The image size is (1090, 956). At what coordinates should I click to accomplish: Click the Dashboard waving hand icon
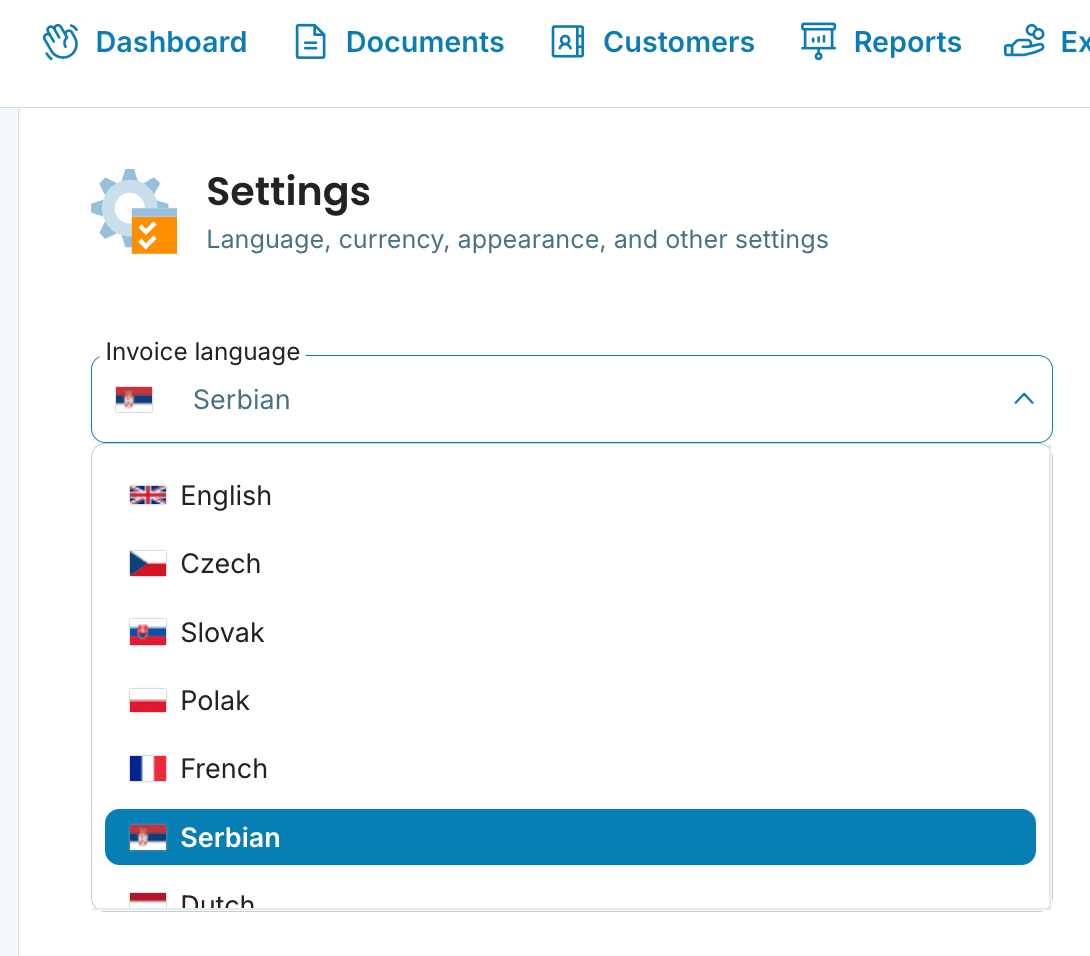point(60,42)
